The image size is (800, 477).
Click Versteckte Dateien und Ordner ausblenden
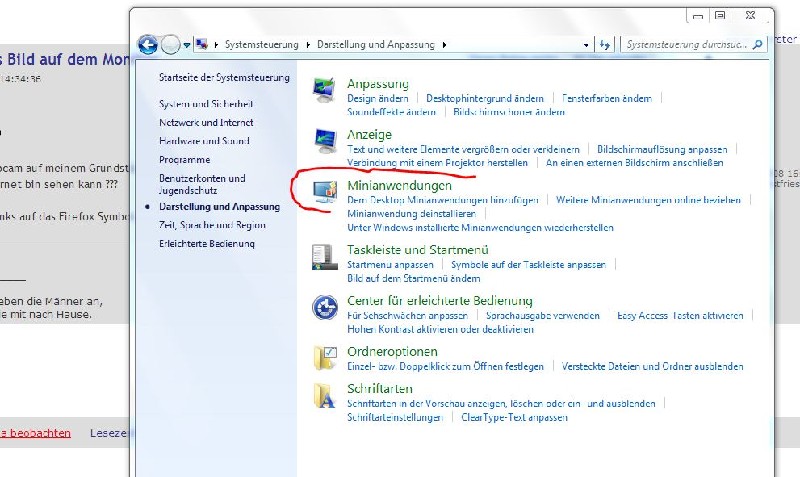pos(652,367)
